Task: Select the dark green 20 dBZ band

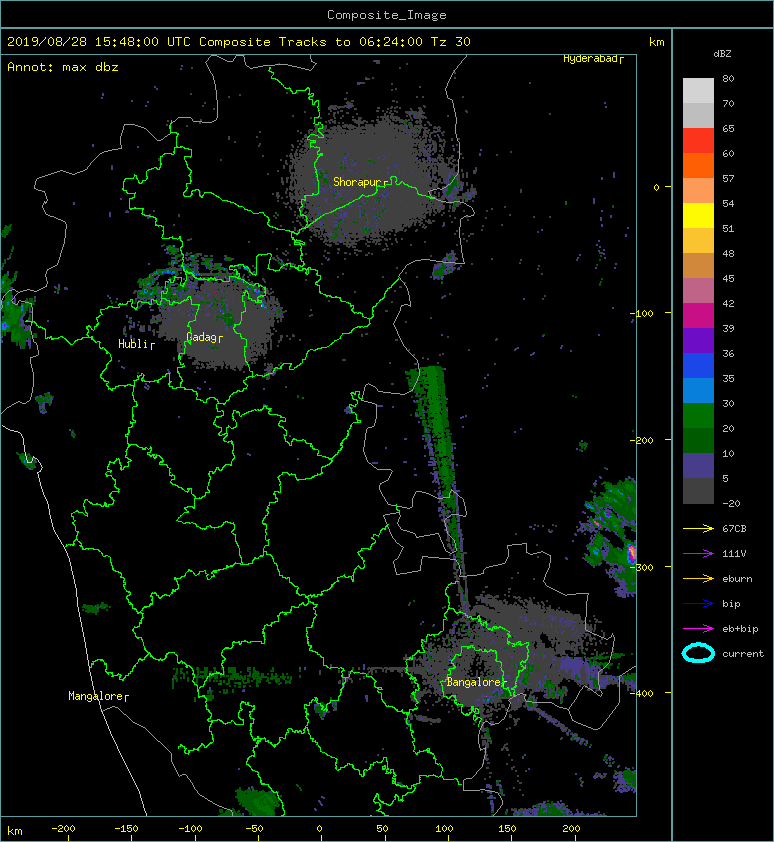Action: (698, 440)
